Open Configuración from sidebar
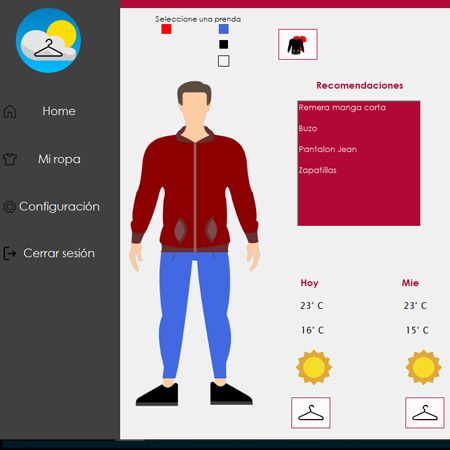The width and height of the screenshot is (450, 450). click(x=59, y=207)
